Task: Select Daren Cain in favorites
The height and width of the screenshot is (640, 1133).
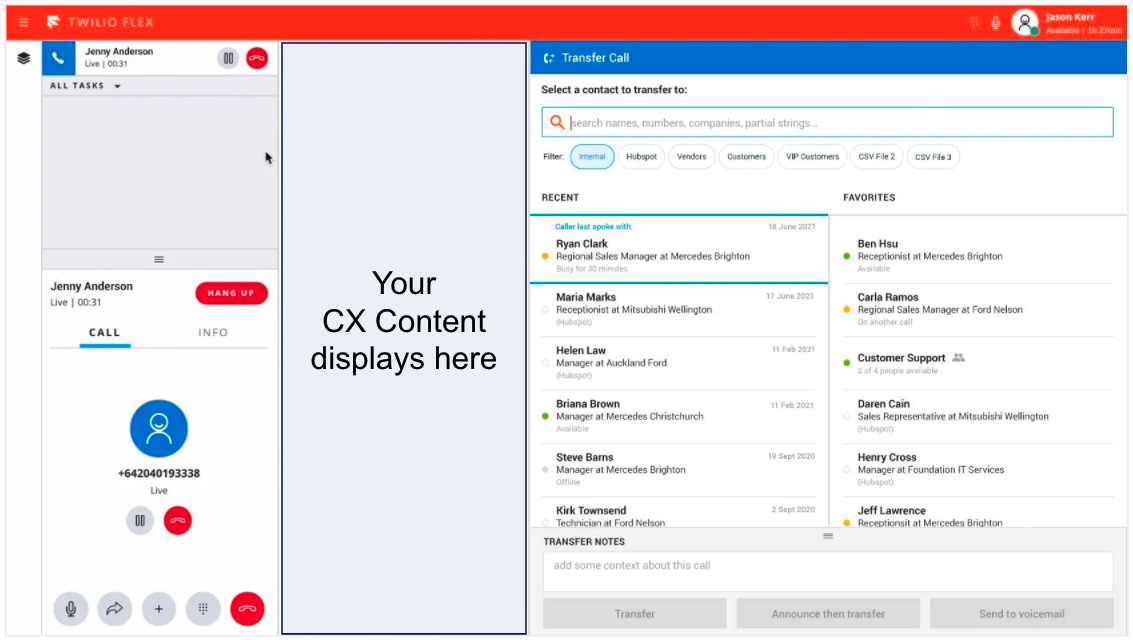Action: (x=979, y=417)
